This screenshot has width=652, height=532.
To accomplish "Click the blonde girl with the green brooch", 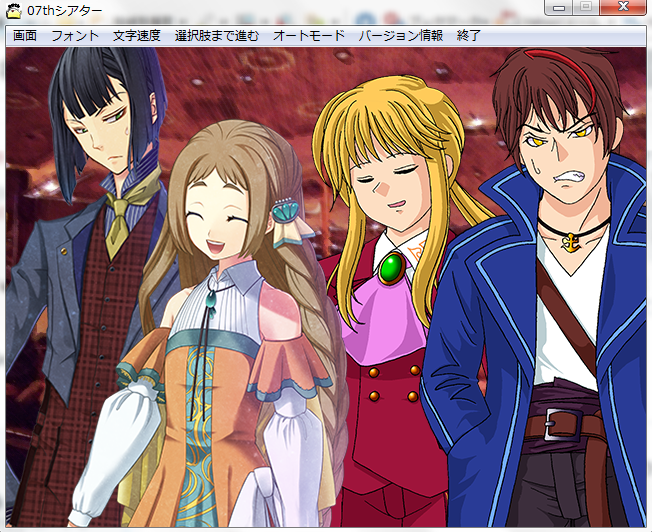I will 389,299.
